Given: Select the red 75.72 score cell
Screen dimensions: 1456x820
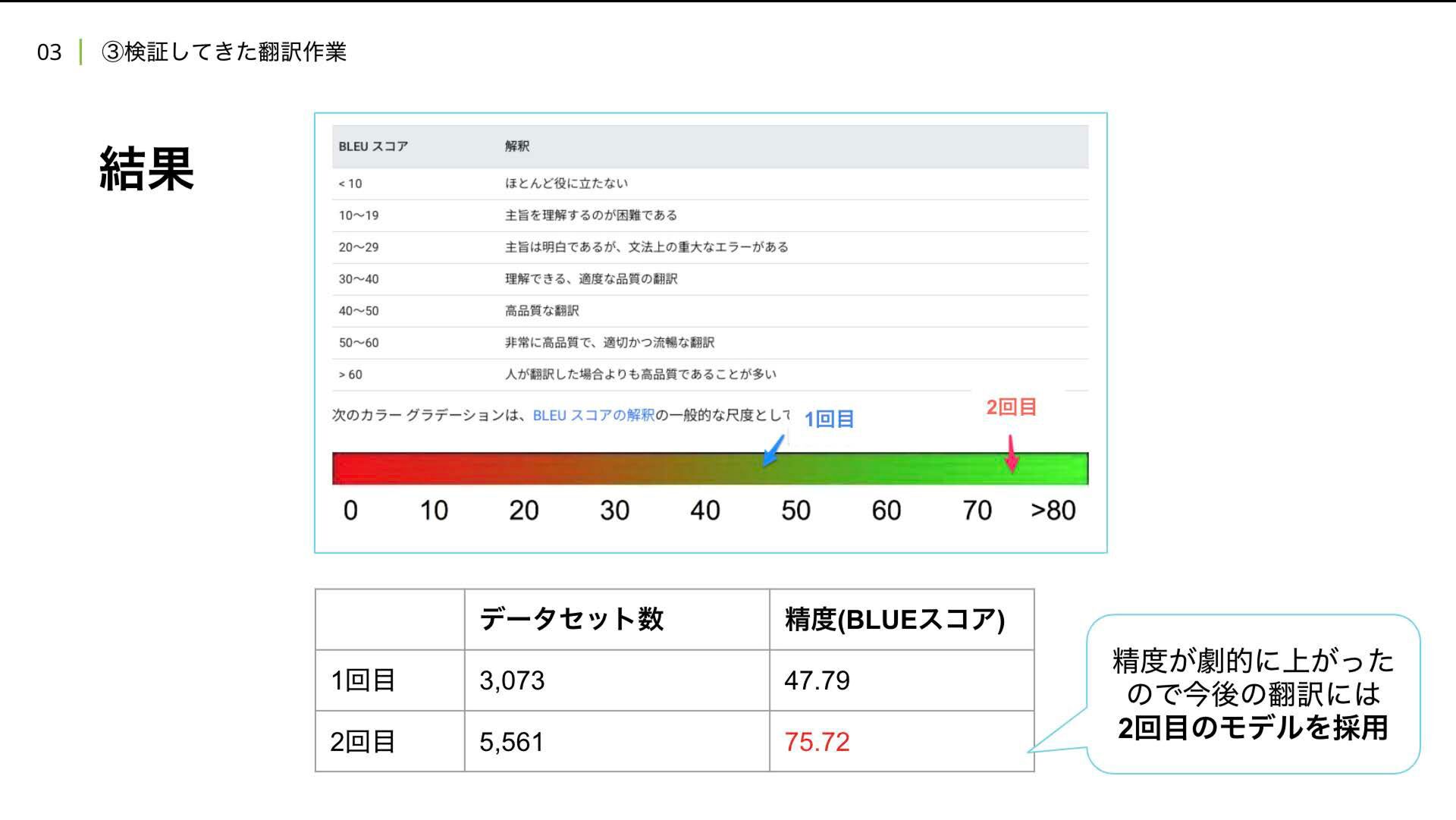Looking at the screenshot, I should [x=817, y=742].
